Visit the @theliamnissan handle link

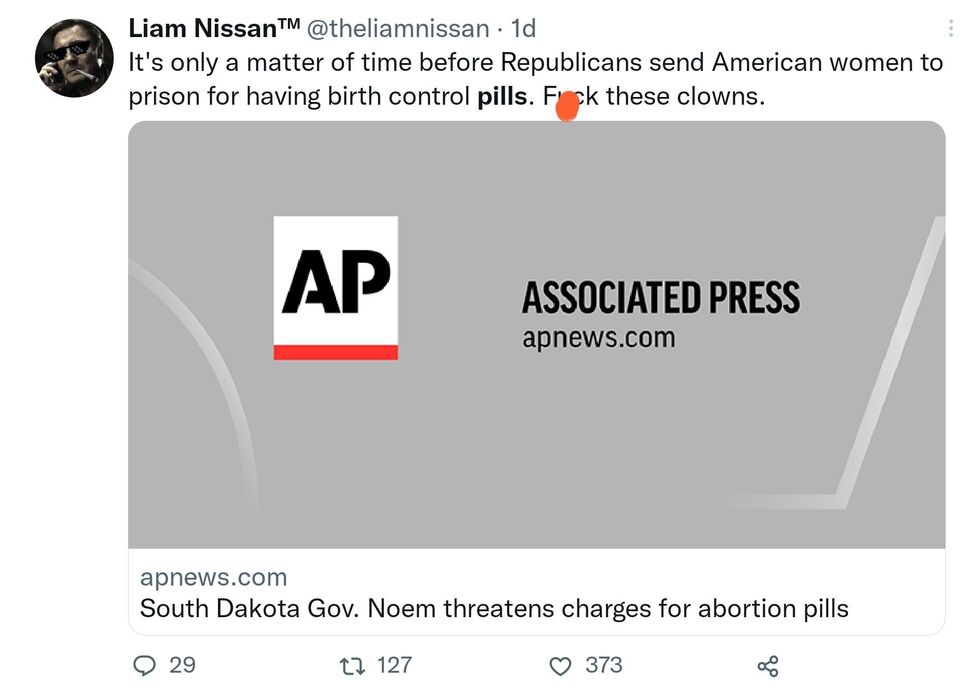pos(396,30)
